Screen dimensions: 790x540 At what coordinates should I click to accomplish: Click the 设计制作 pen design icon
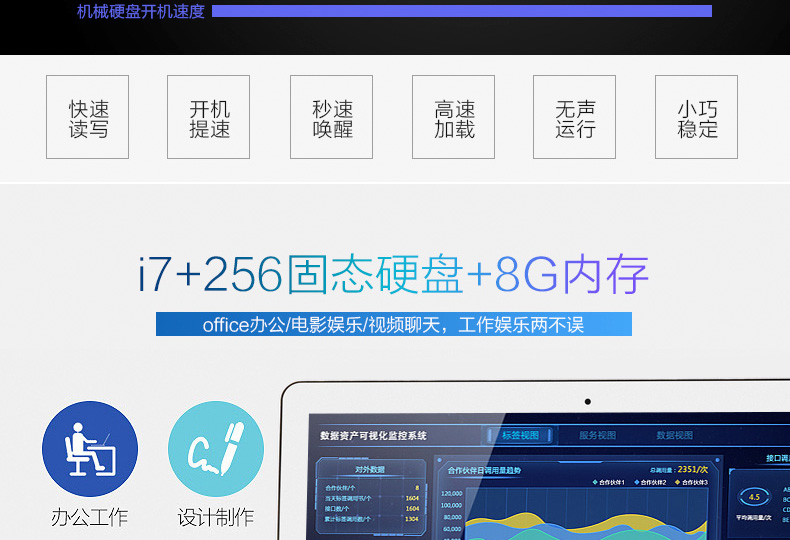click(x=216, y=448)
